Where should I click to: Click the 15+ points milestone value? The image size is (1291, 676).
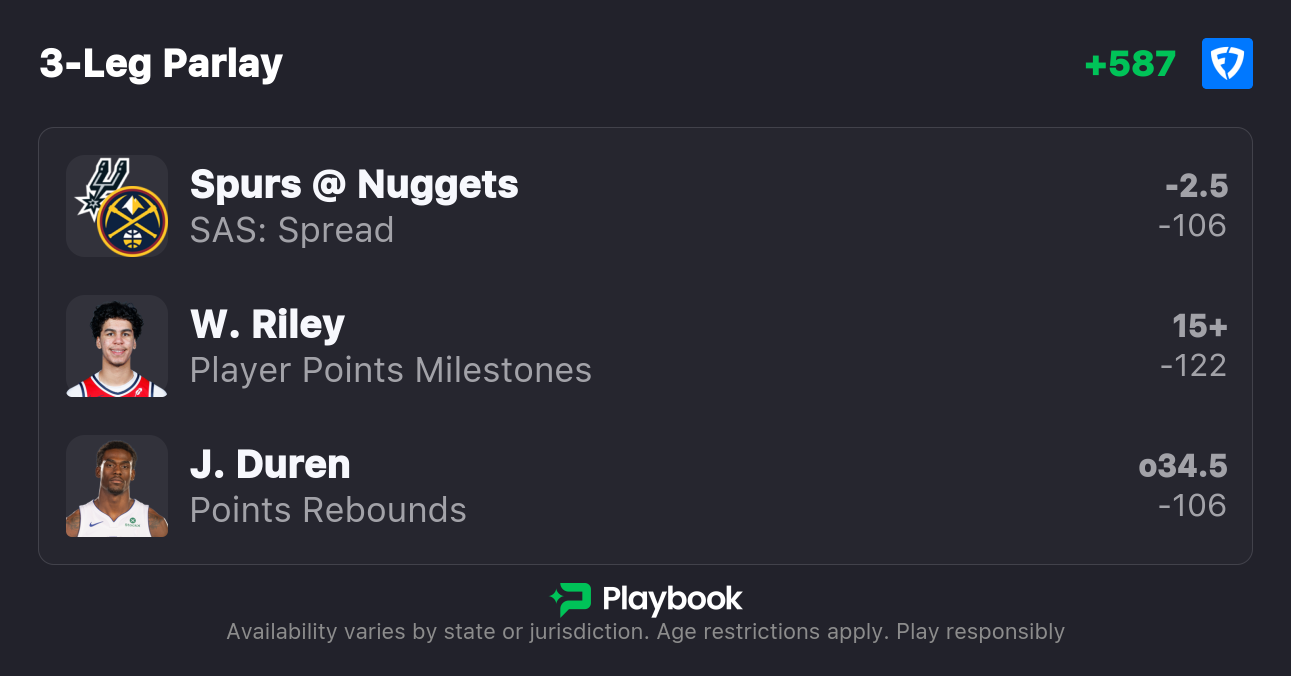pyautogui.click(x=1200, y=326)
